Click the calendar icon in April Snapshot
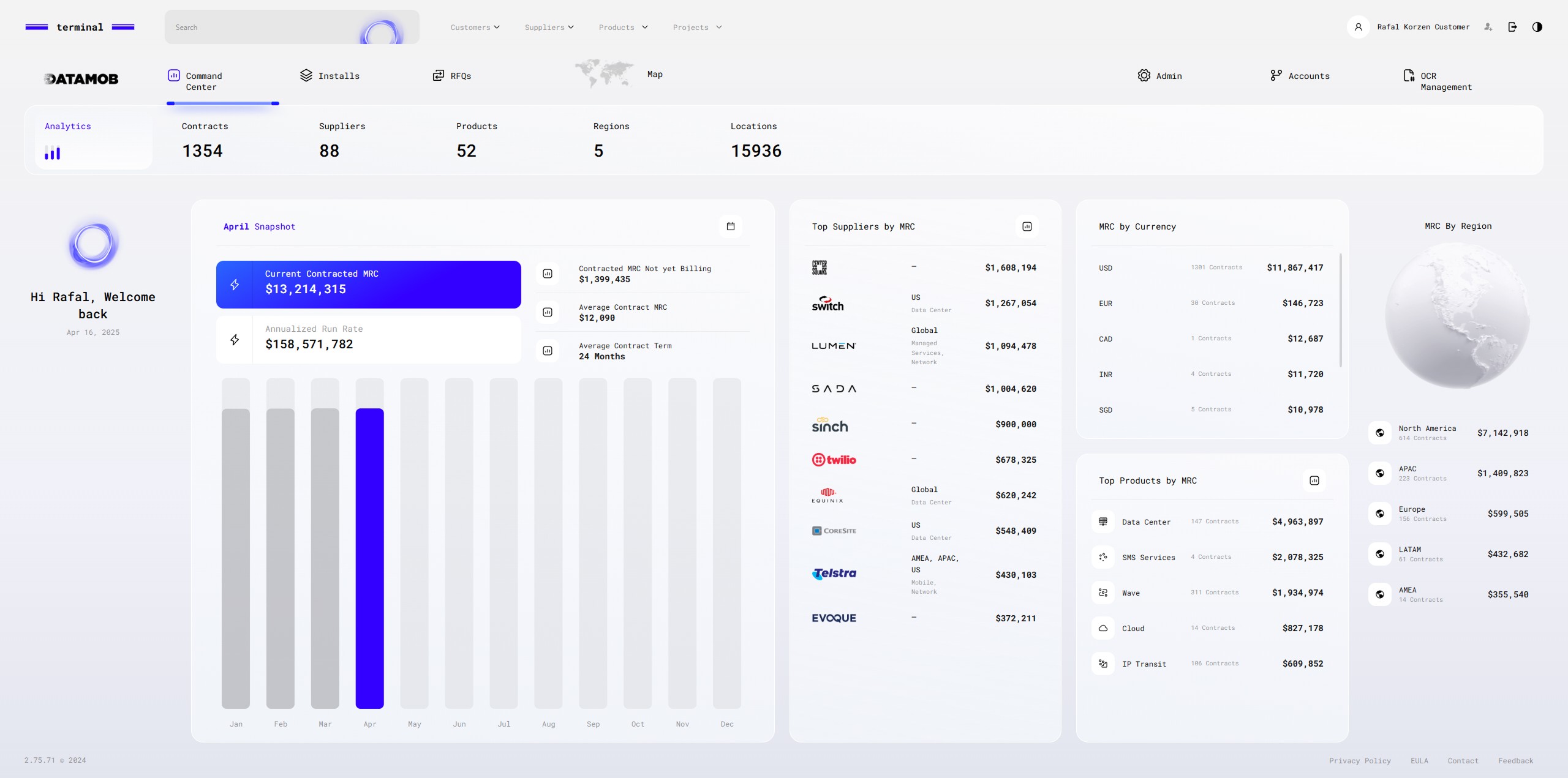 [x=730, y=226]
